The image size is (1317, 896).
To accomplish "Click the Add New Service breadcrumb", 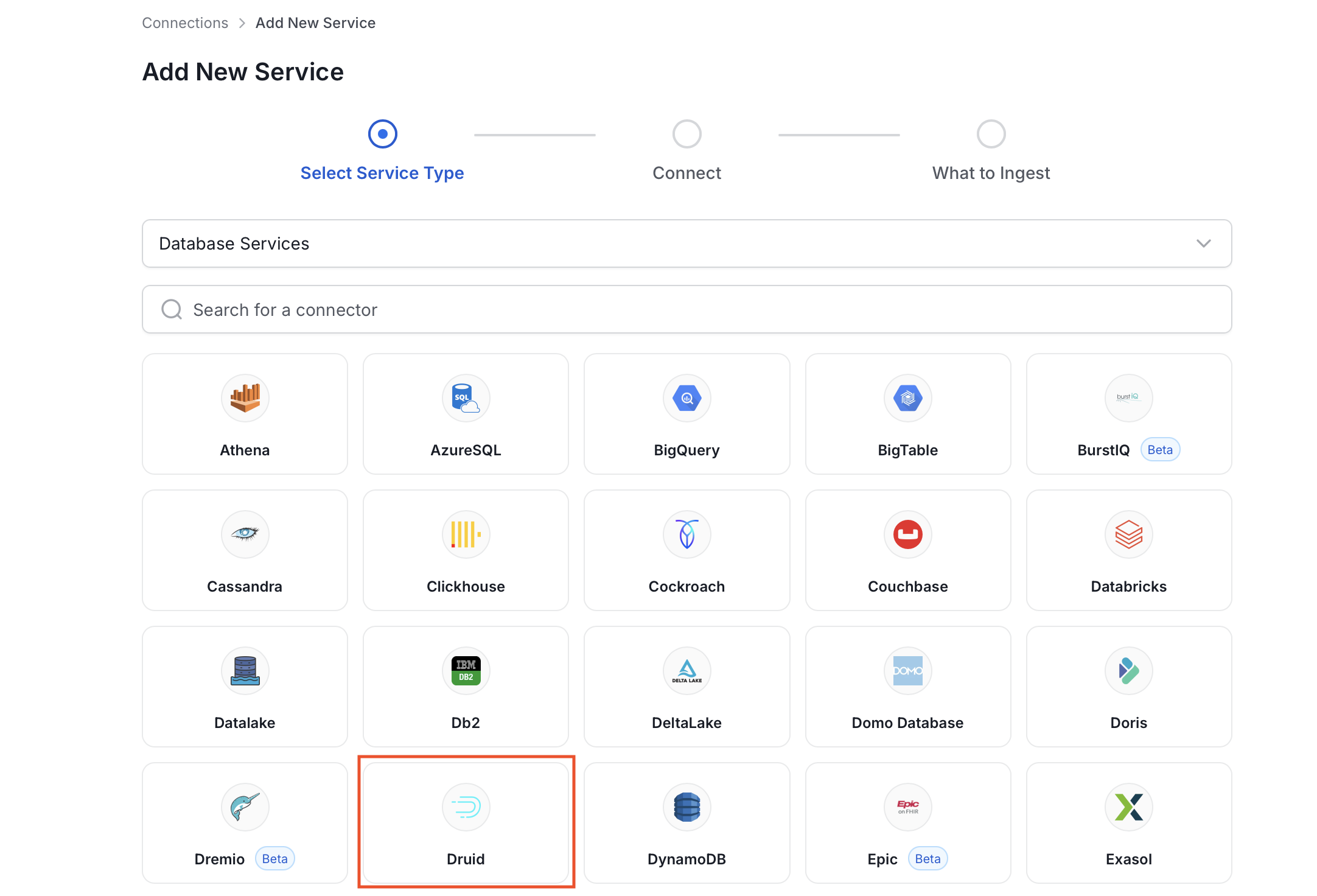I will tap(315, 23).
